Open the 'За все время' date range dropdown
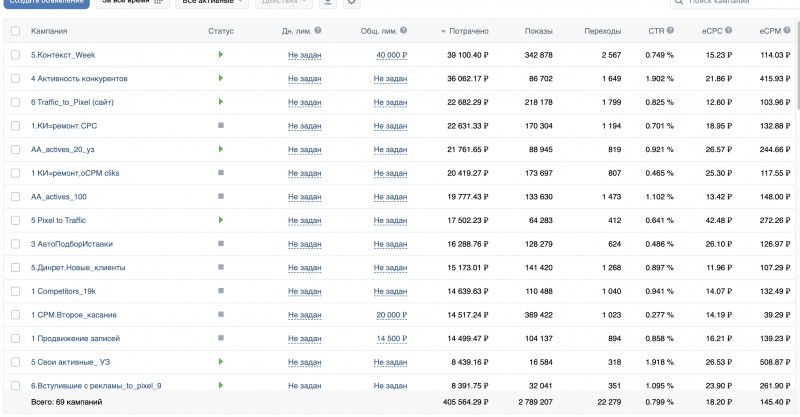Image resolution: width=800 pixels, height=417 pixels. [134, 3]
